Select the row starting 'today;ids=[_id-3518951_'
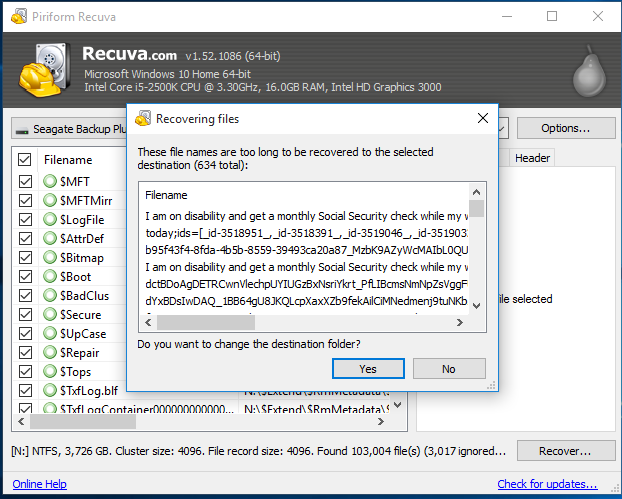This screenshot has height=499, width=622. click(x=306, y=233)
